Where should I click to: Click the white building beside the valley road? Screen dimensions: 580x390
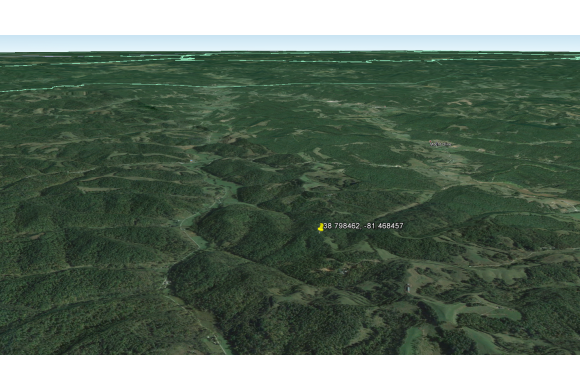tap(165, 283)
